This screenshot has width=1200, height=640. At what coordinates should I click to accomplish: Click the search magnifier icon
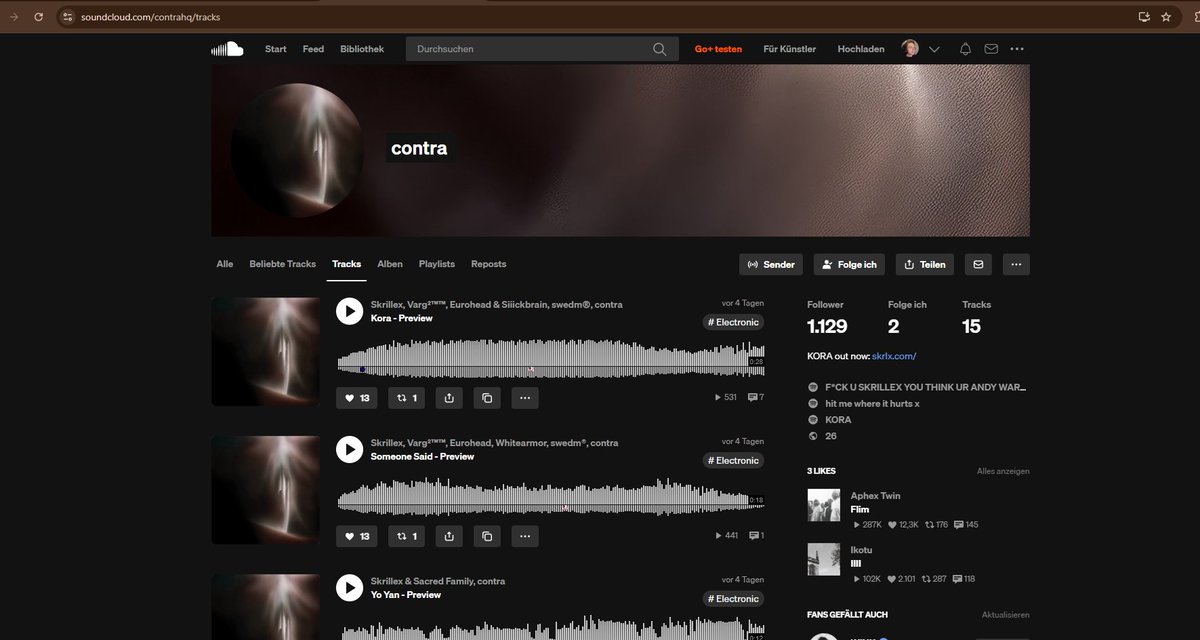click(660, 49)
